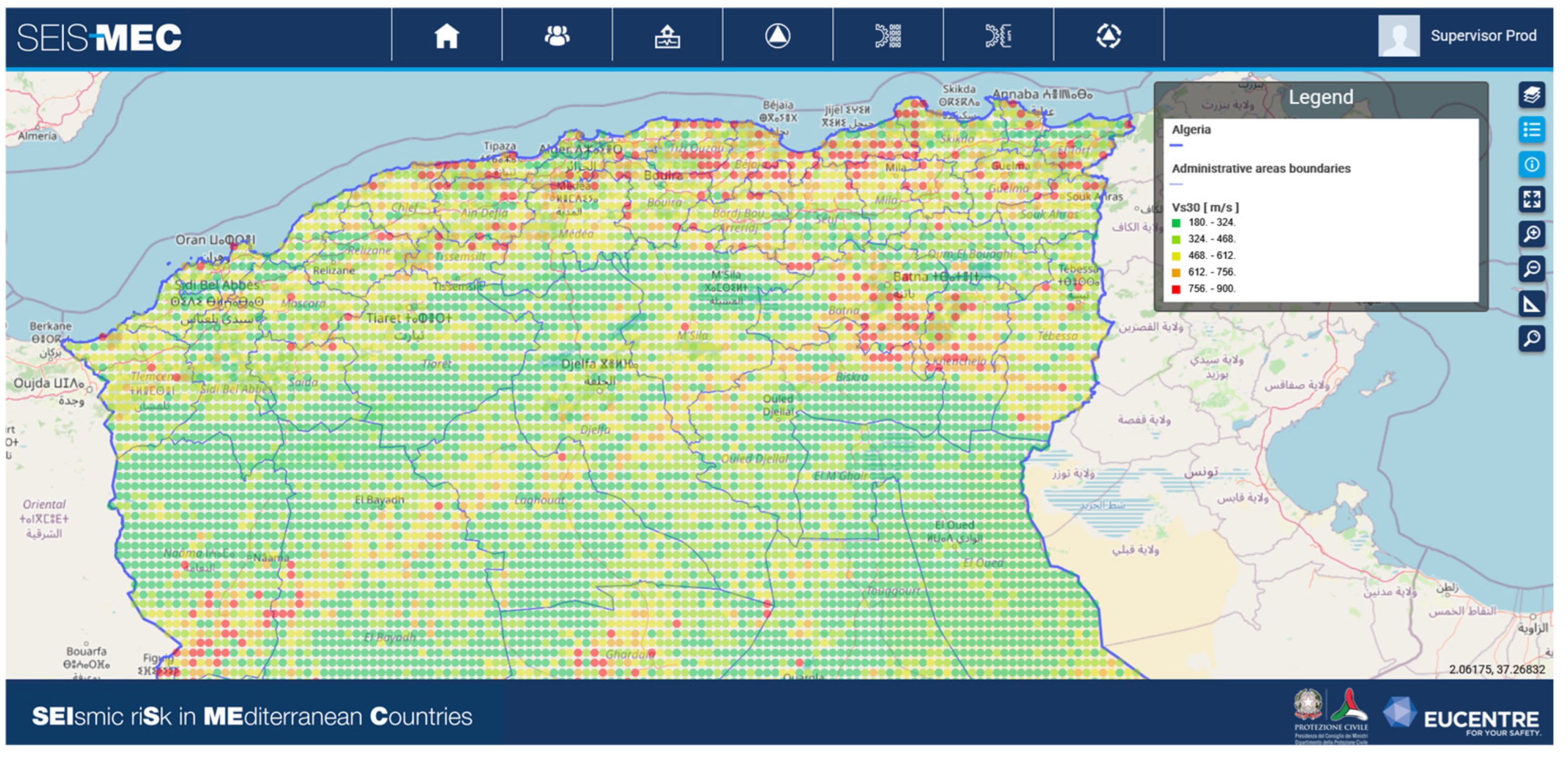This screenshot has height=760, width=1568.
Task: Click the recycle-style triangle circle icon
Action: [1108, 36]
